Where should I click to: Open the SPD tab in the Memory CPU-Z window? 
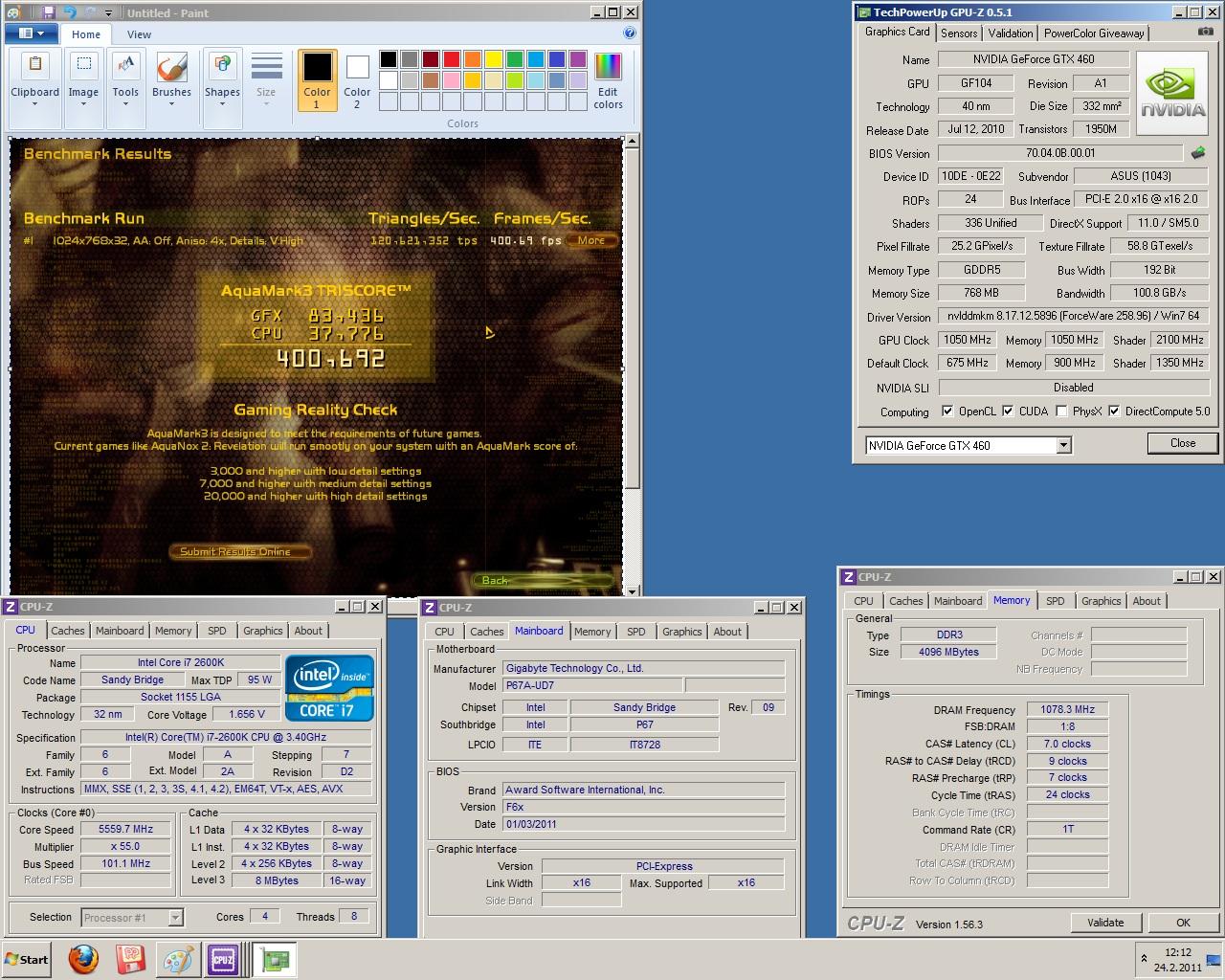(1055, 601)
